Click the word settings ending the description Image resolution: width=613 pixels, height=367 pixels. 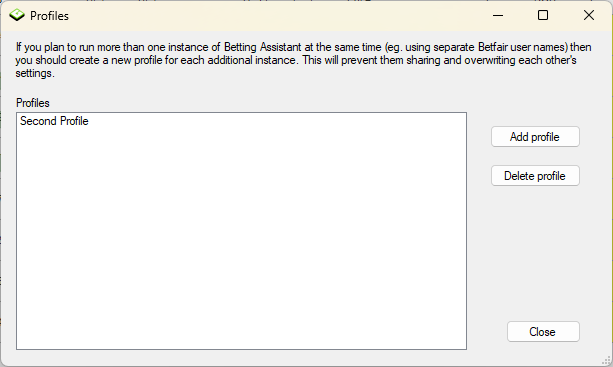tap(34, 73)
